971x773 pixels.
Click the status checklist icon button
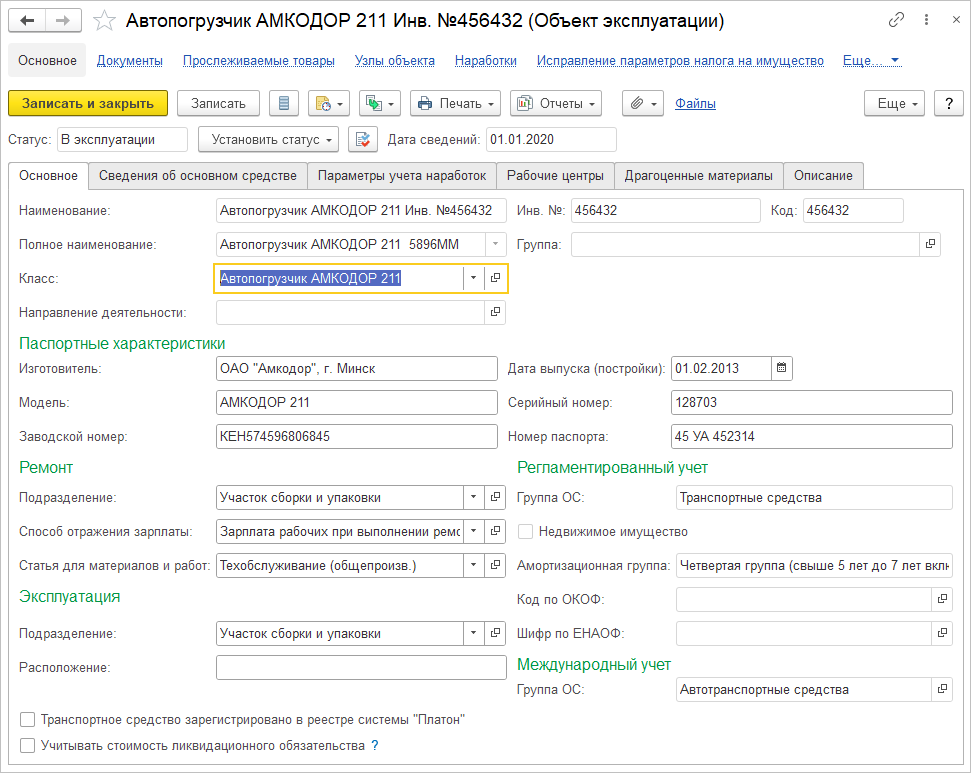click(363, 139)
